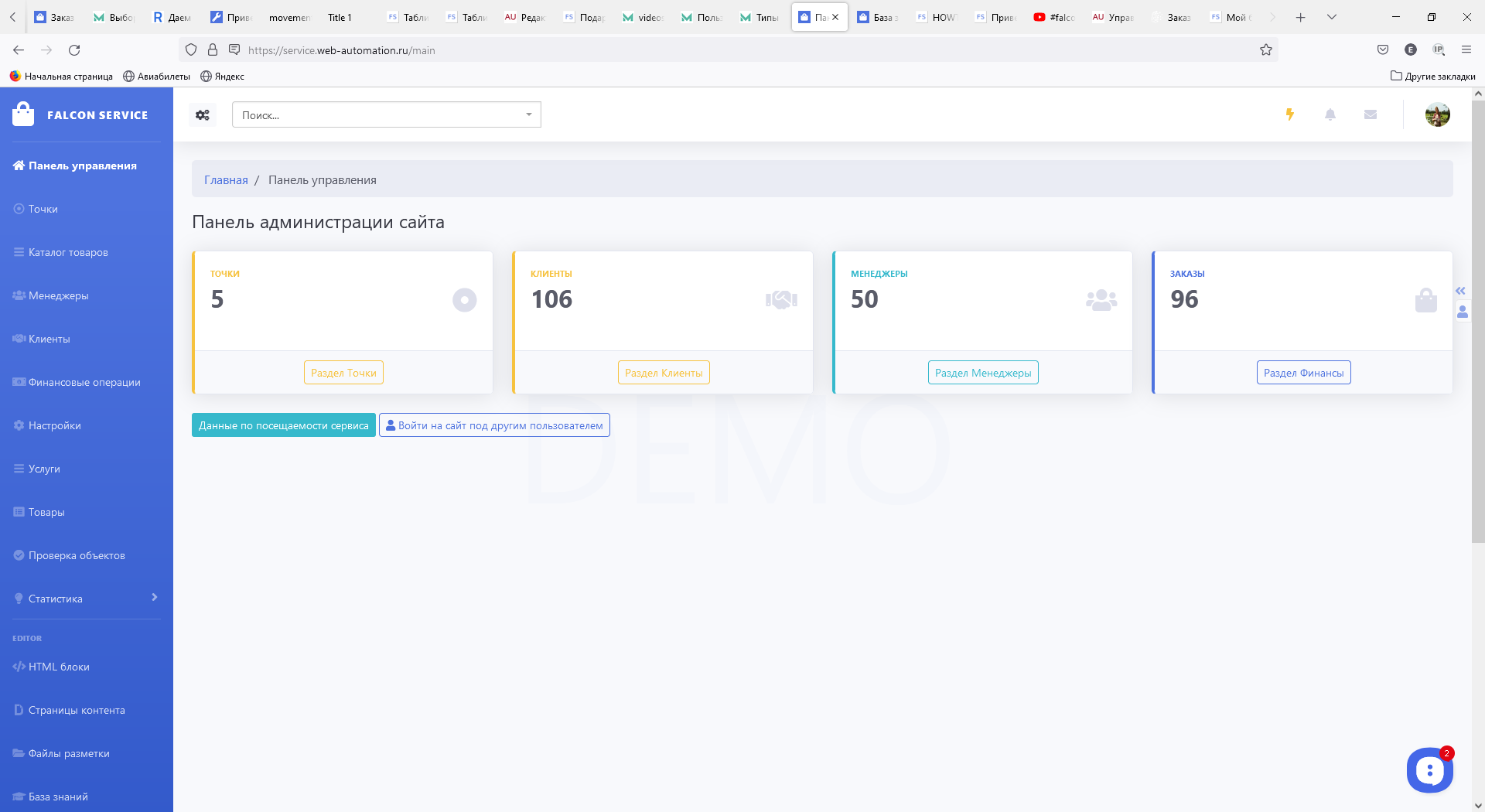Click Войти на сайт под другим пользователем

click(x=494, y=425)
